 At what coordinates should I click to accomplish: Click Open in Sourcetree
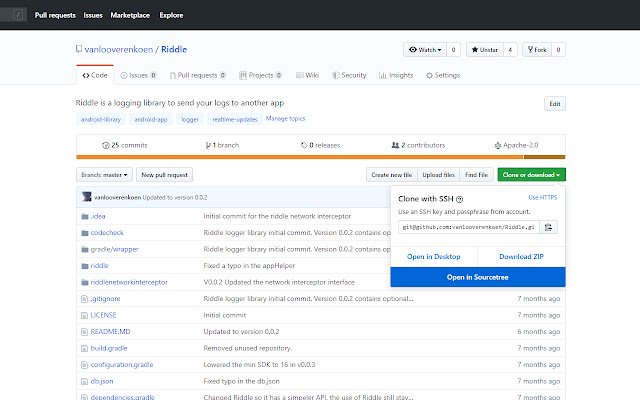pos(478,277)
